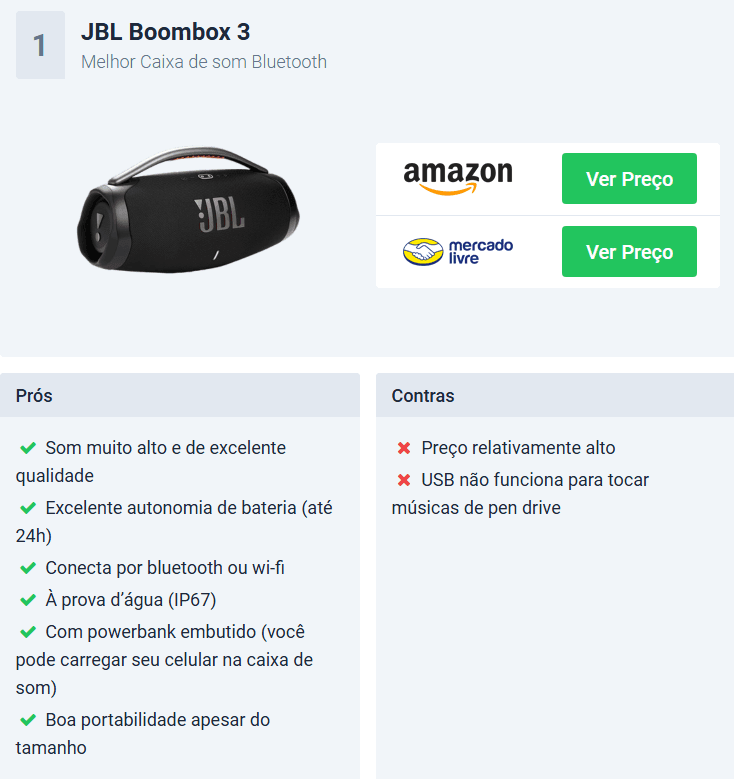Click the Preço relativamente alto text
Screen dimensions: 734x779
[x=518, y=448]
